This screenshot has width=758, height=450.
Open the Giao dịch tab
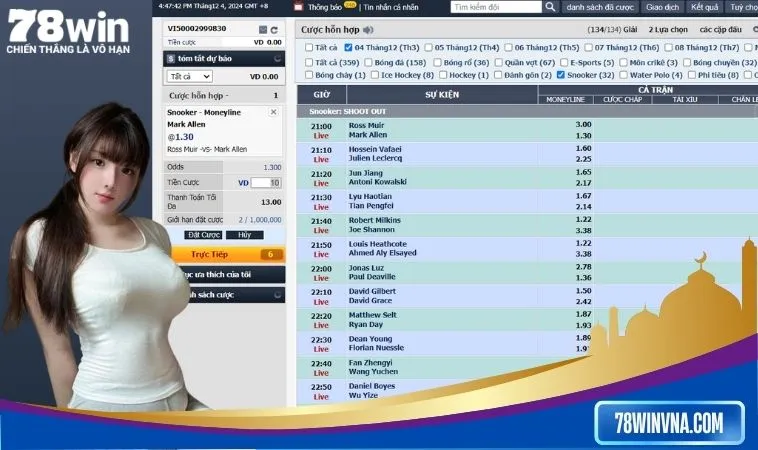coord(662,7)
